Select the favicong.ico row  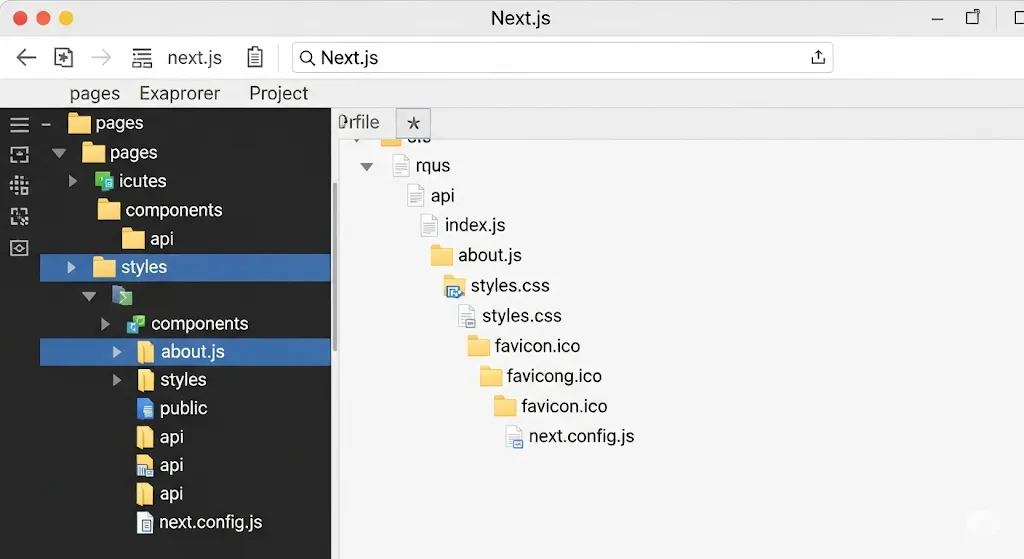(541, 376)
